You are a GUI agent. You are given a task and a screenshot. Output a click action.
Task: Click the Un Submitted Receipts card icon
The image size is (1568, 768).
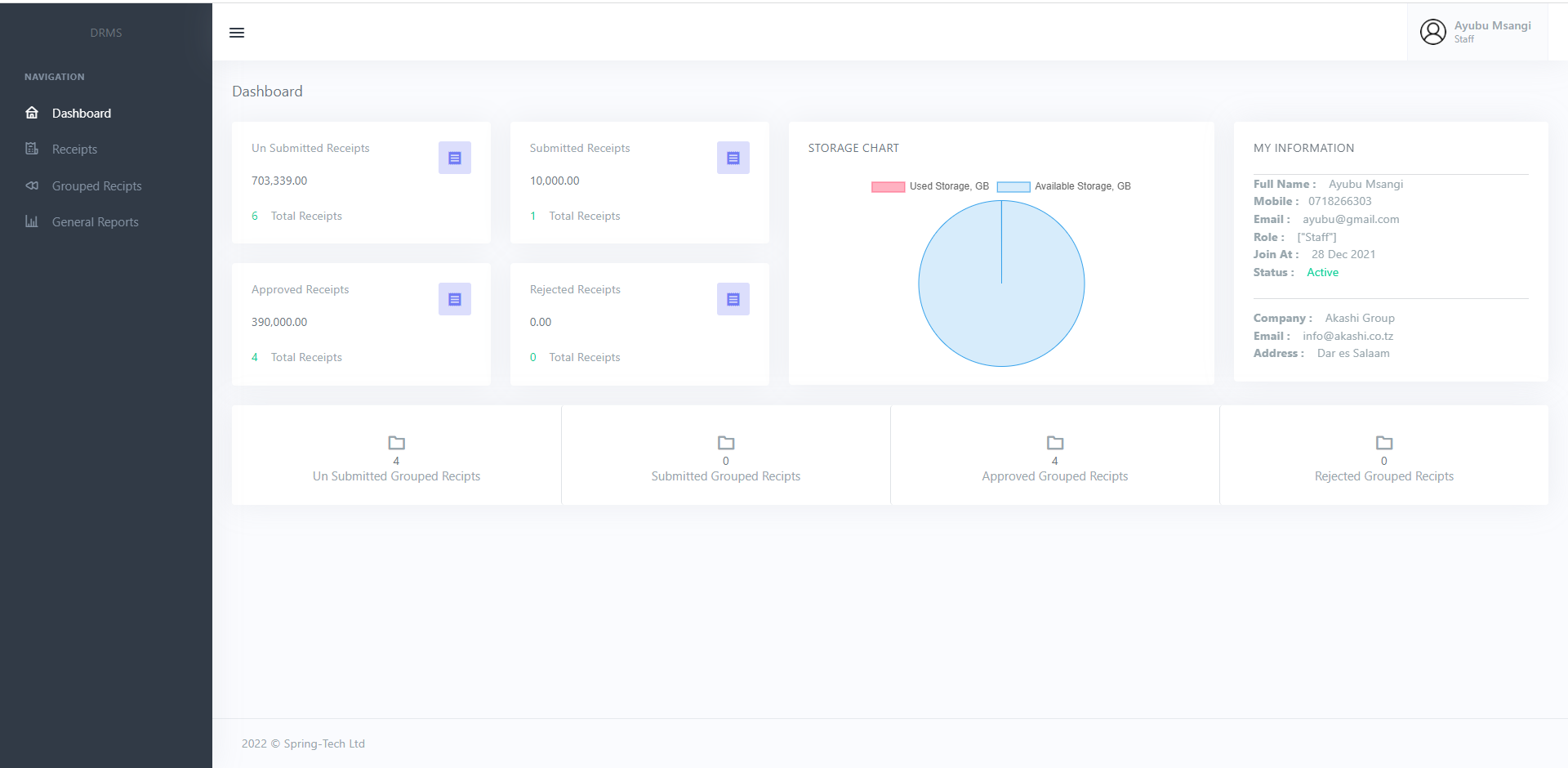coord(455,158)
